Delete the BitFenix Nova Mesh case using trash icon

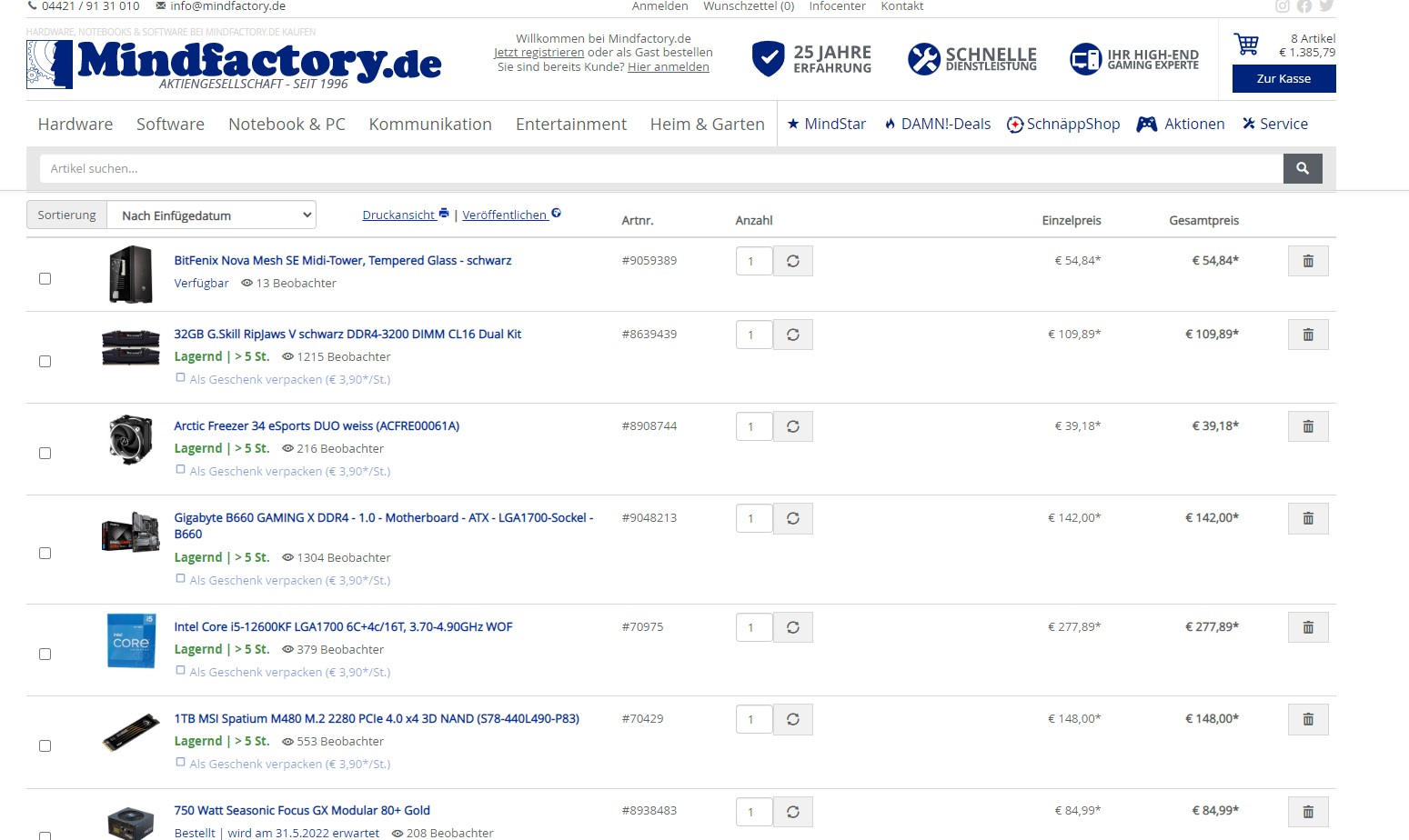pos(1308,261)
